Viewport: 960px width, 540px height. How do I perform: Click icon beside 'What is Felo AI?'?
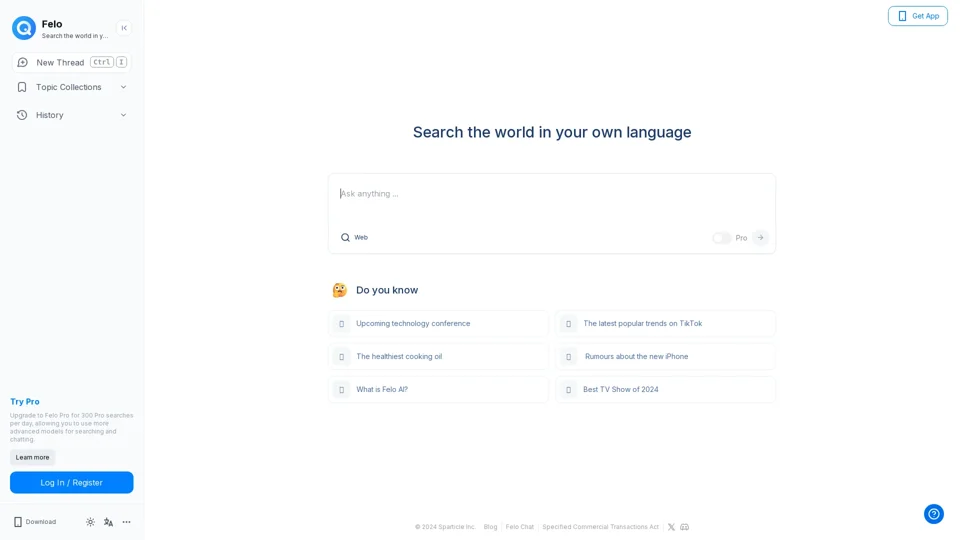pyautogui.click(x=342, y=390)
